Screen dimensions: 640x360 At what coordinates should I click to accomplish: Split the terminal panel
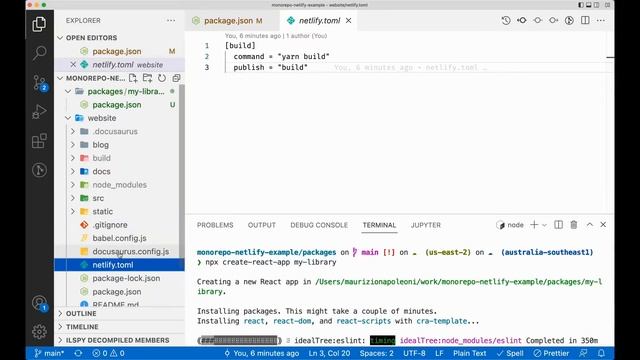click(558, 225)
